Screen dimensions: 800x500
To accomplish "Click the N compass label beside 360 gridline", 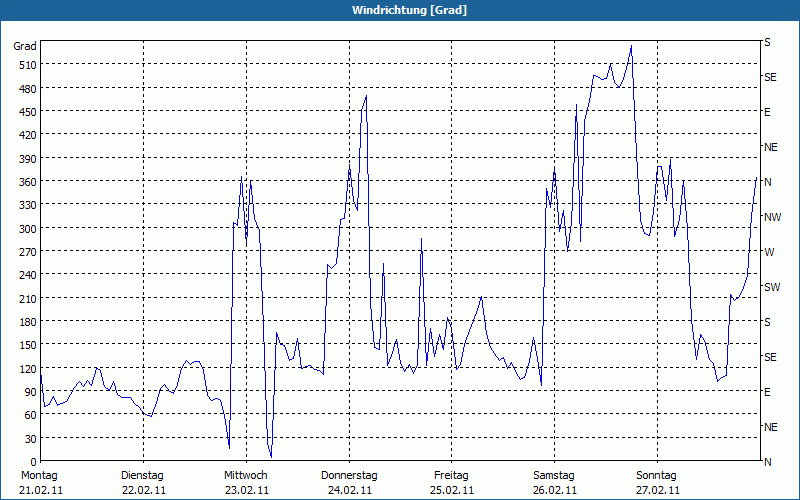I will click(767, 182).
